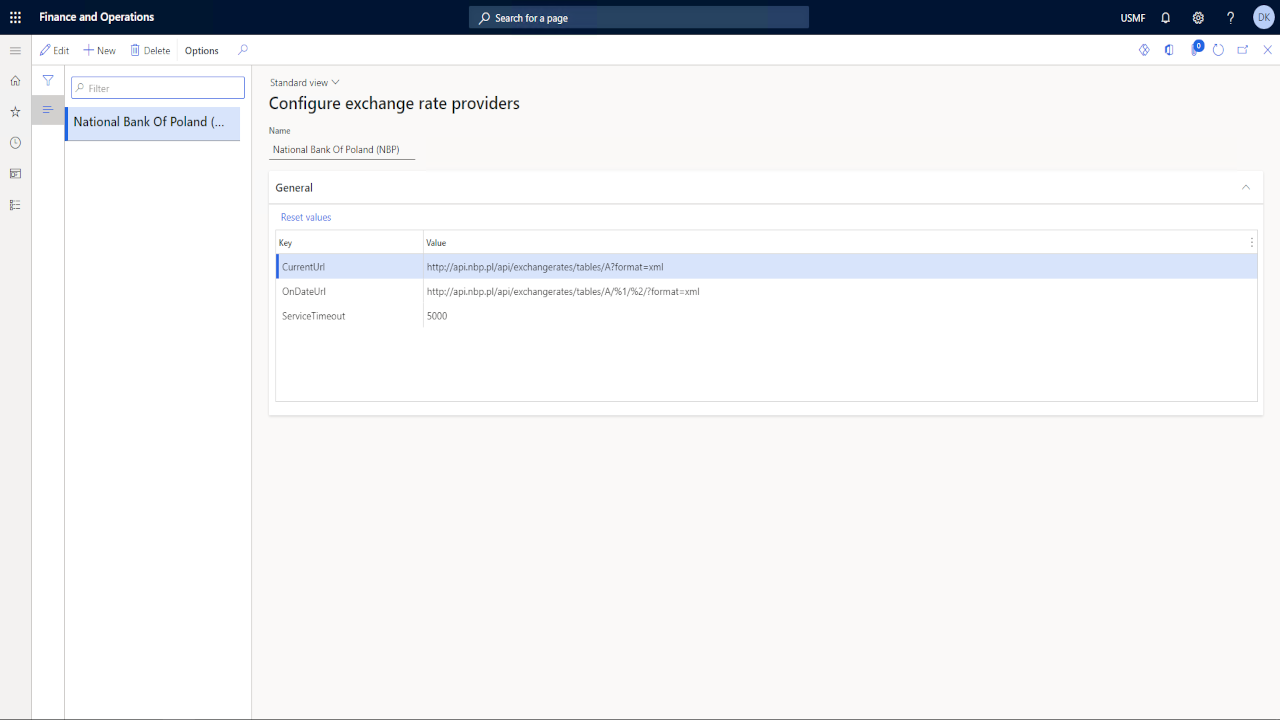Select the OnDateUrl key cell
This screenshot has height=720, width=1280.
[x=350, y=291]
